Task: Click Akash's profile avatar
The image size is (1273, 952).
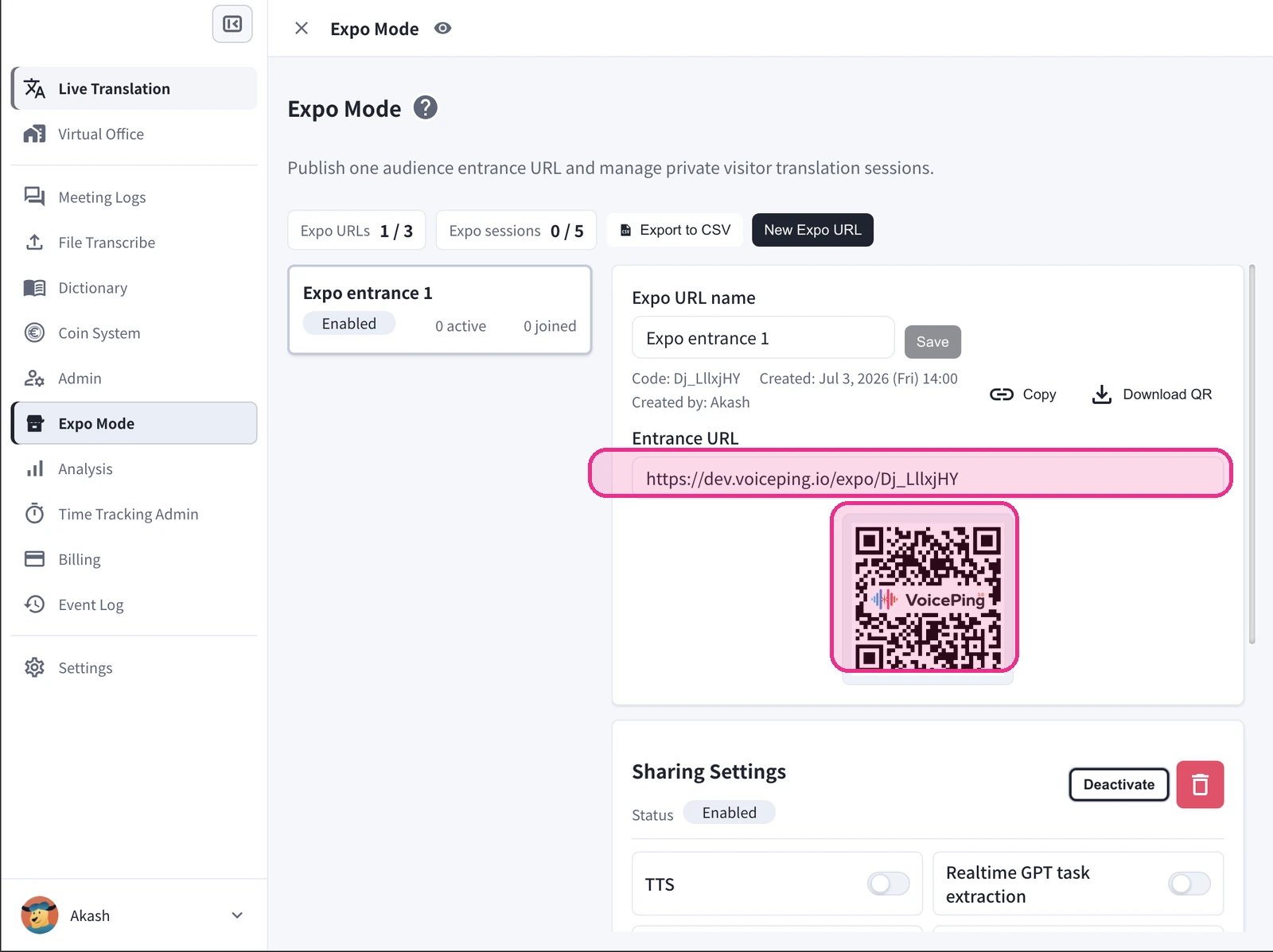Action: (x=40, y=915)
